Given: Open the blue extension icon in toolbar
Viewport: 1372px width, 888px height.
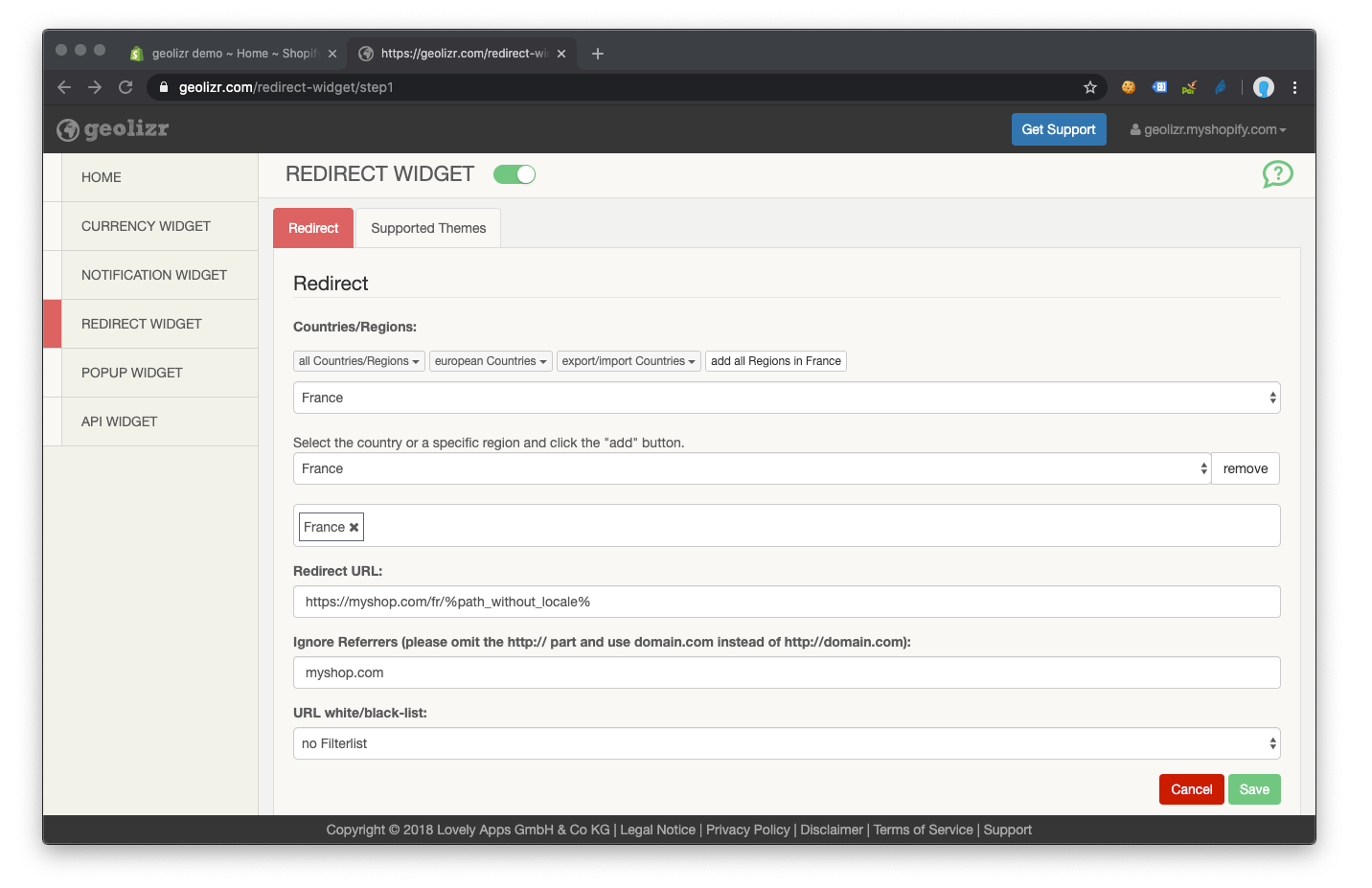Looking at the screenshot, I should 1159,87.
